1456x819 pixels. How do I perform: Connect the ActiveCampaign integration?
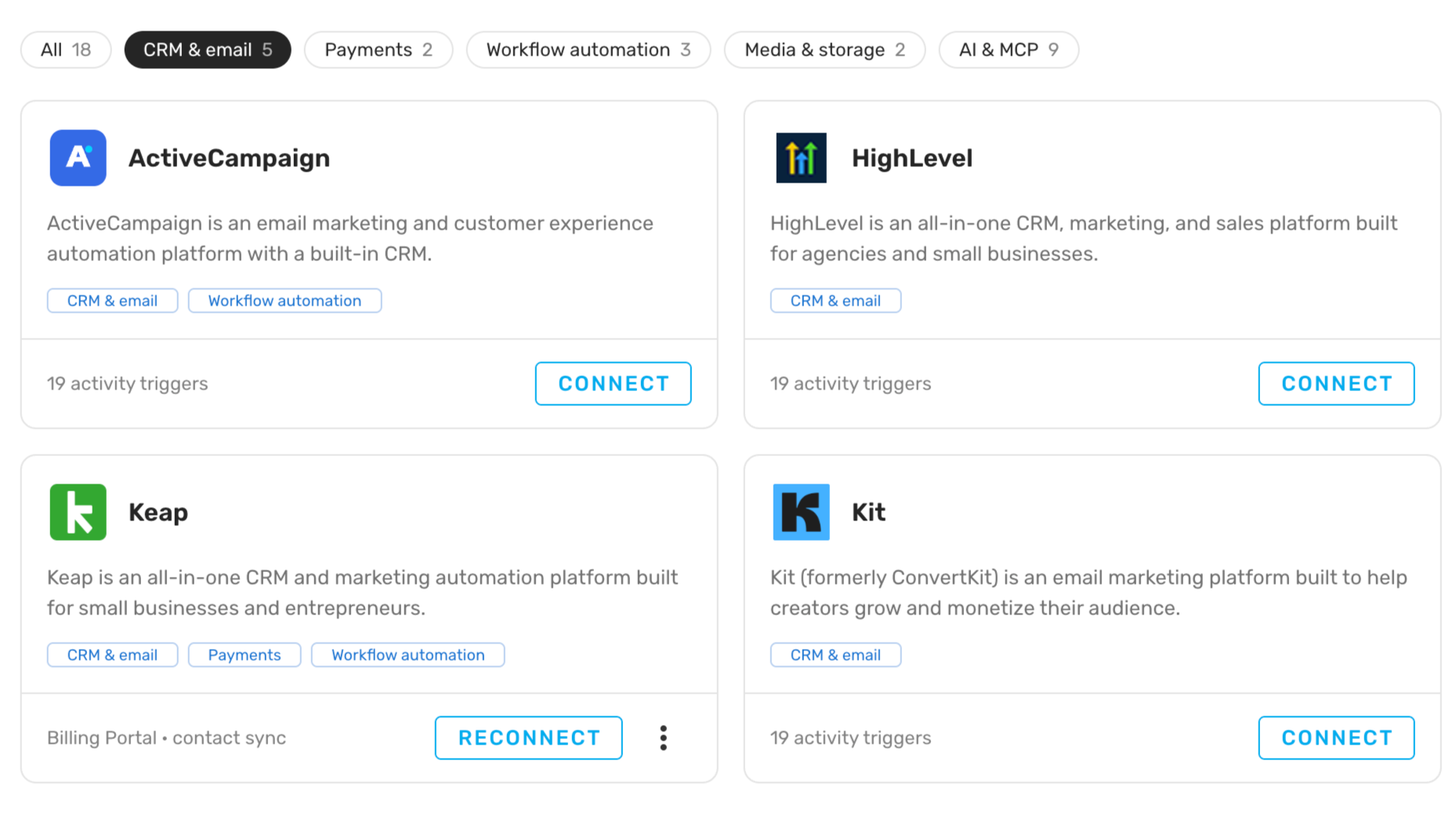[x=613, y=383]
